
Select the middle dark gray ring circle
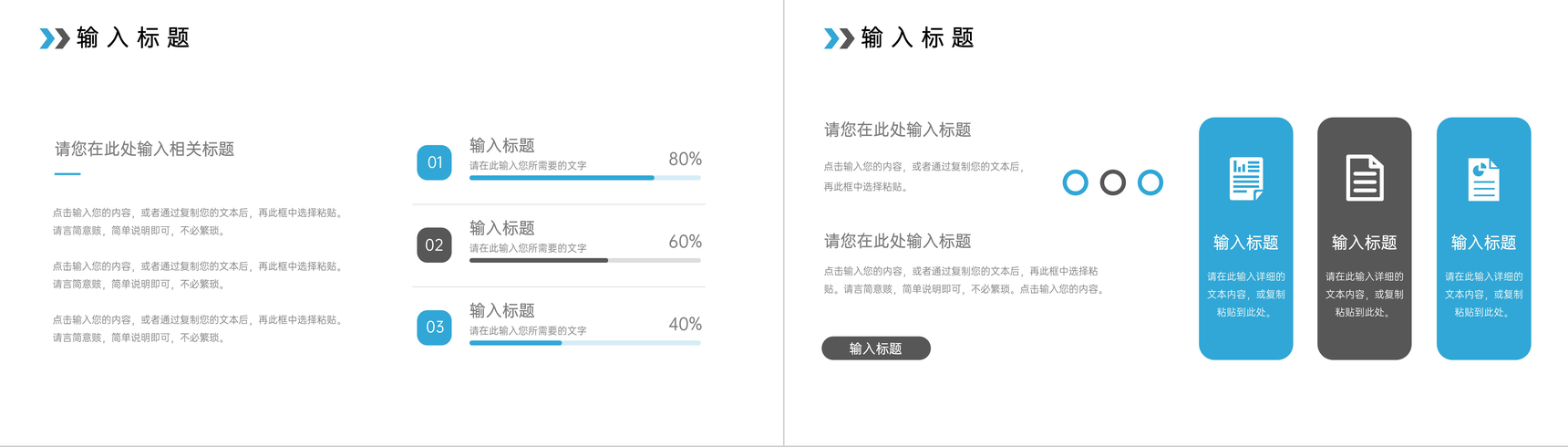click(1113, 182)
